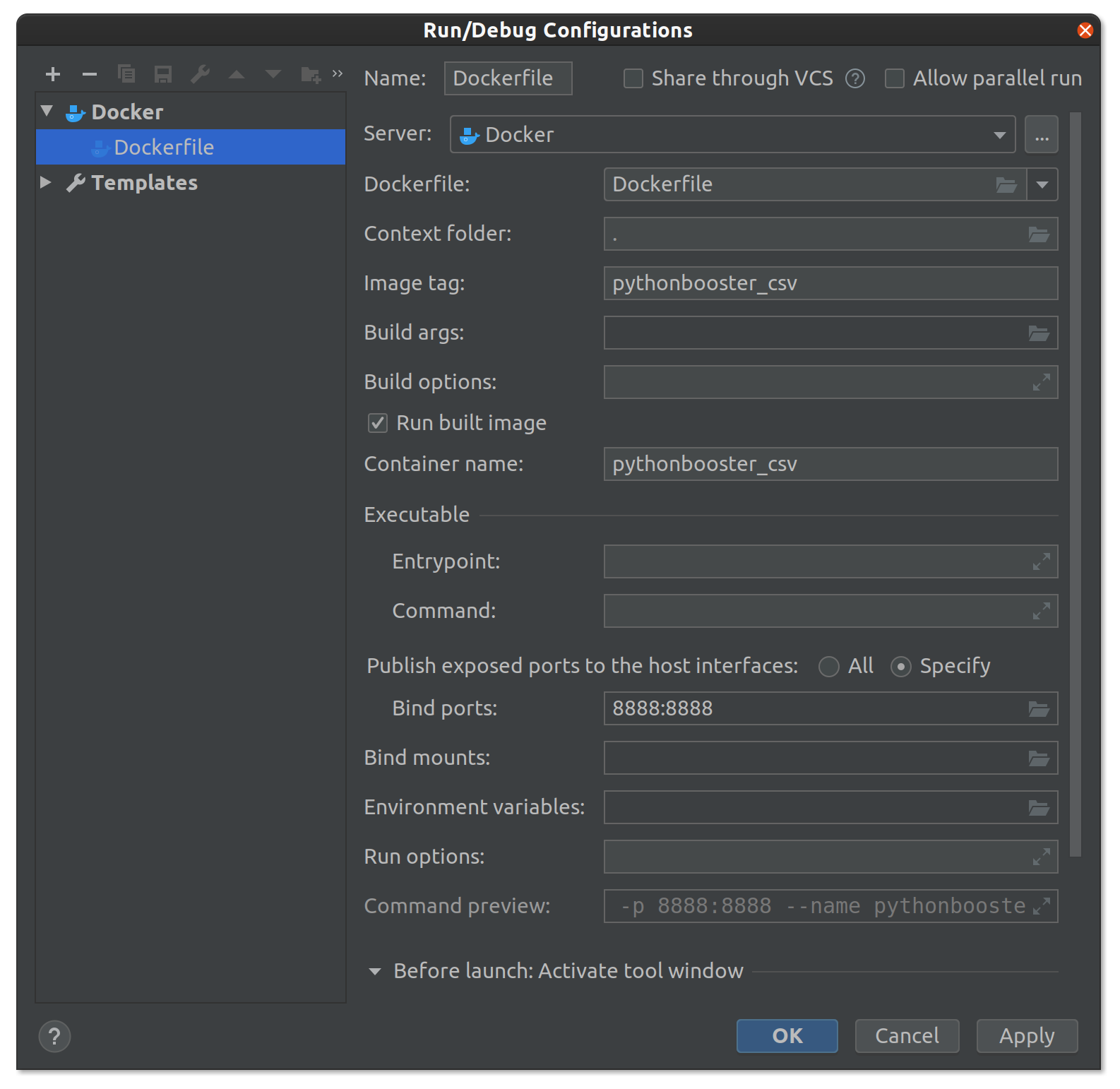
Task: Open Build args editor icon
Action: coord(1039,333)
